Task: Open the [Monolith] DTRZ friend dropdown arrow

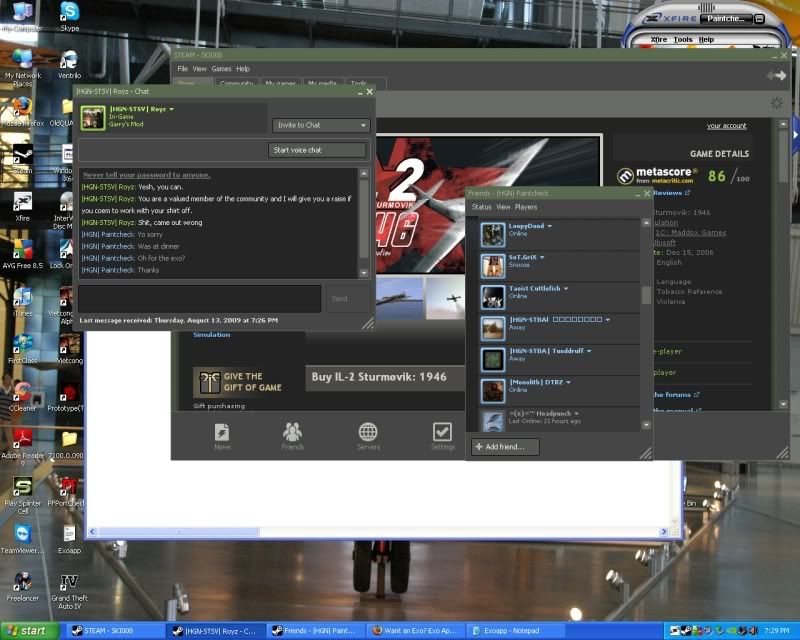Action: [x=568, y=382]
